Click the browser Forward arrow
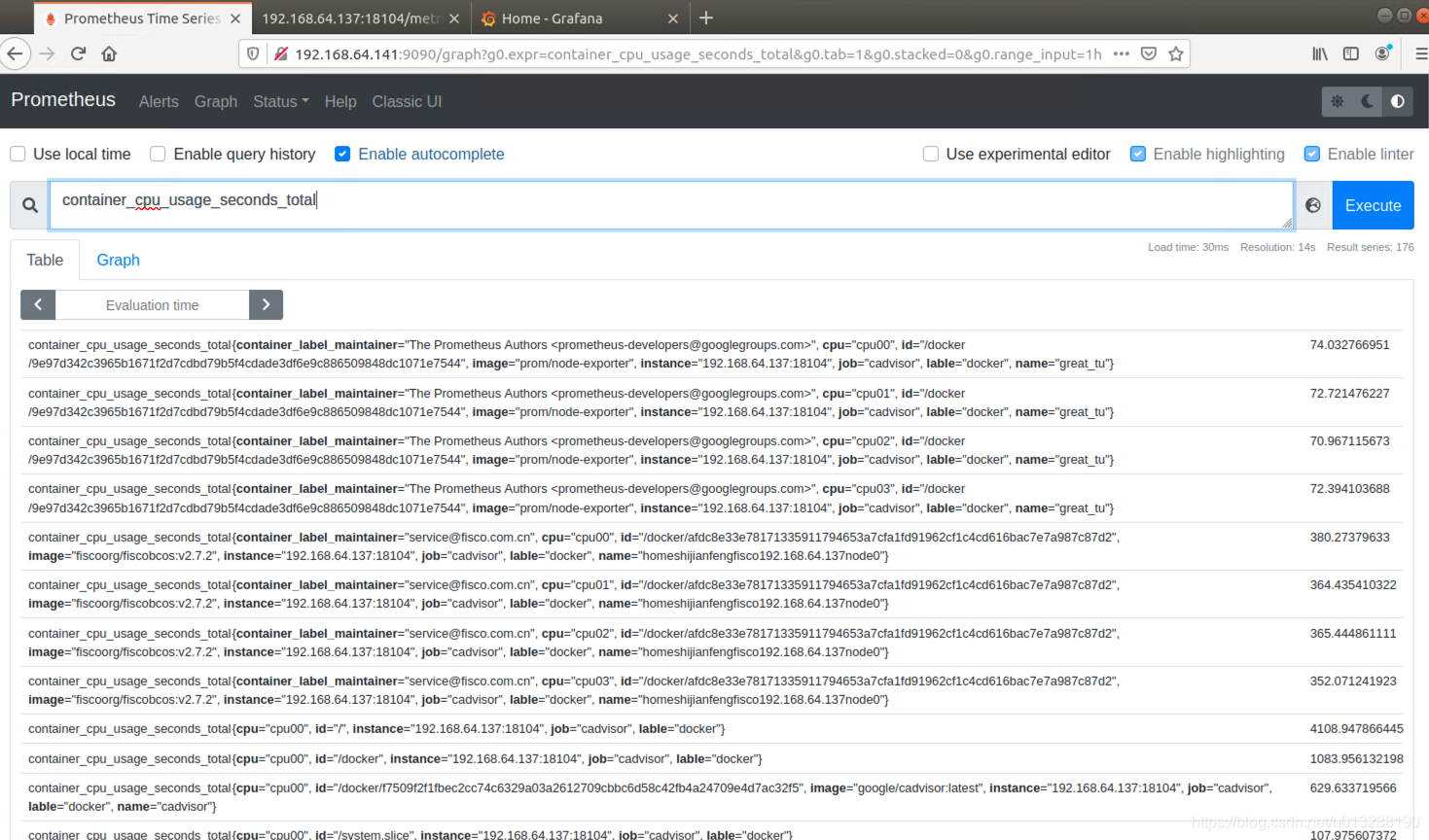This screenshot has width=1429, height=840. click(47, 53)
